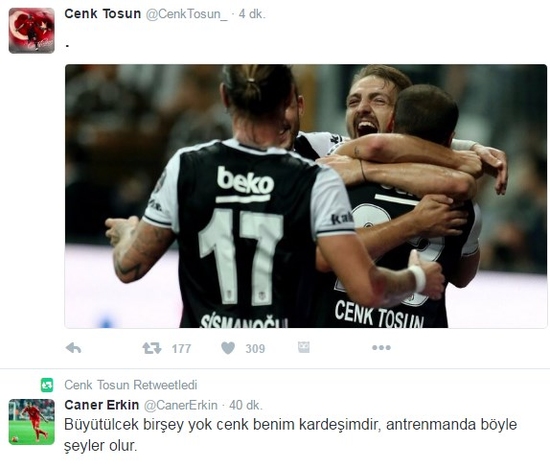Click the 309 likes count
550x468 pixels.
255,348
